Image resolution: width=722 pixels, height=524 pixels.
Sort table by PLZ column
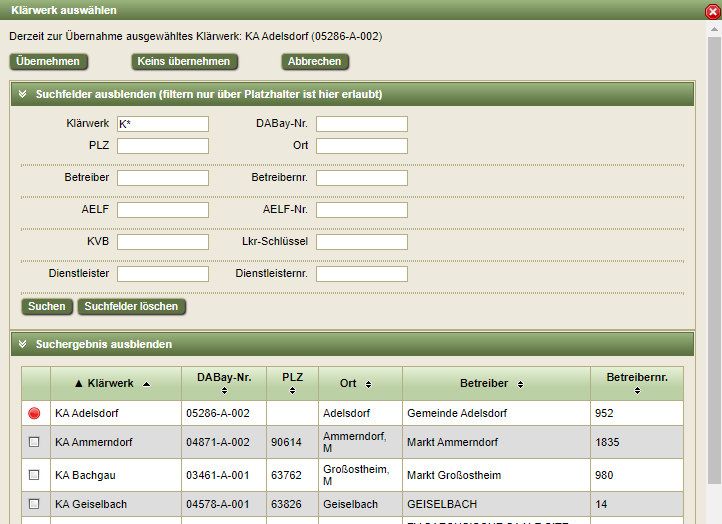point(292,391)
